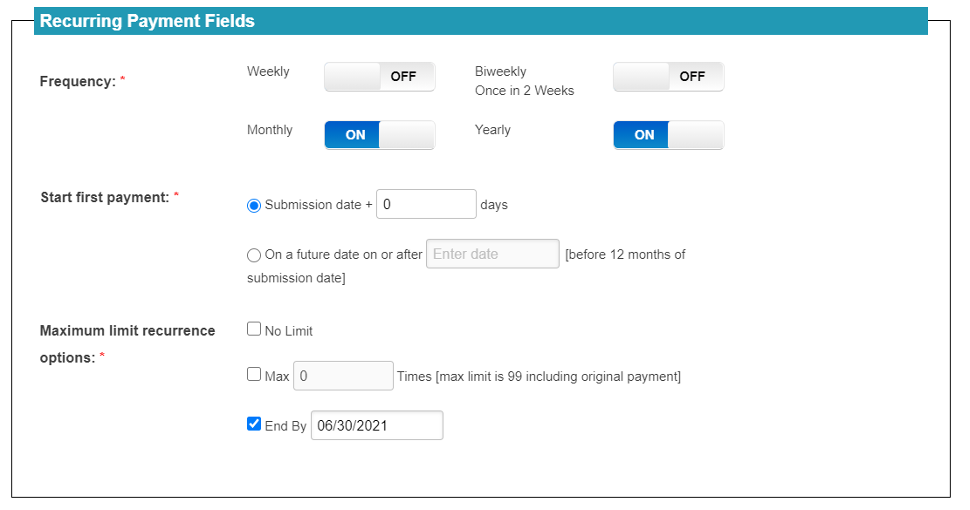Click the End By date 06/30/2021 field
This screenshot has height=510, width=970.
(377, 425)
